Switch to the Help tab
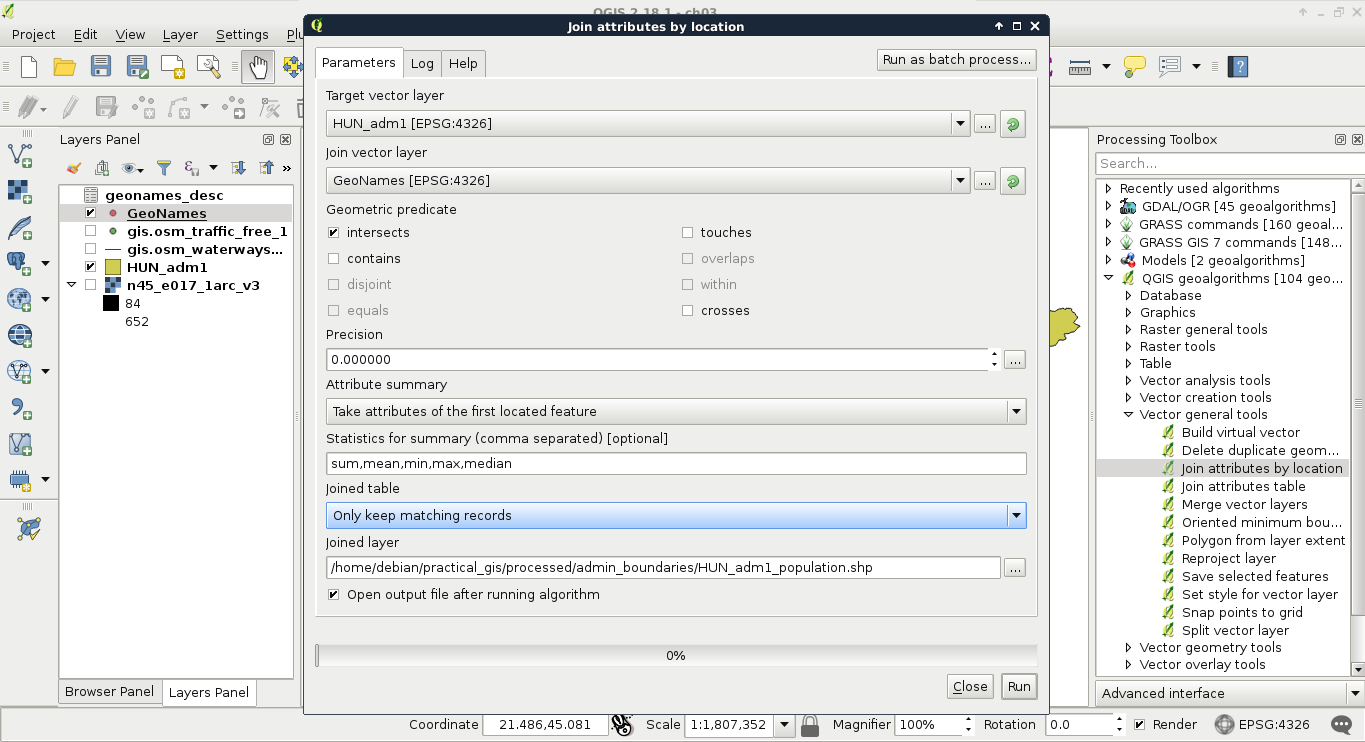Viewport: 1365px width, 742px height. coord(463,63)
